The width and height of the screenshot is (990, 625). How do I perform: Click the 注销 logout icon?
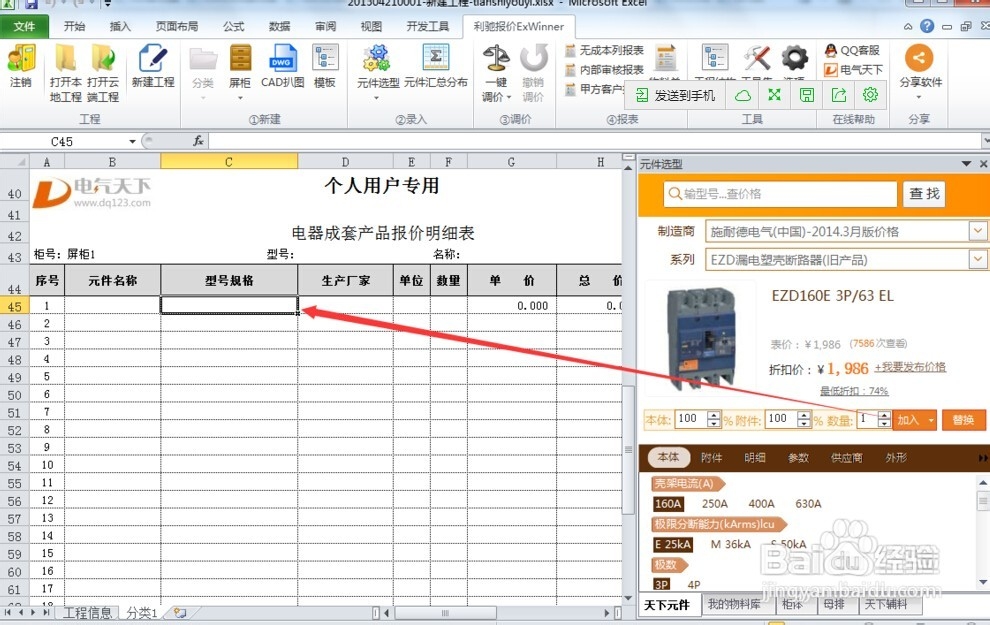(x=21, y=59)
